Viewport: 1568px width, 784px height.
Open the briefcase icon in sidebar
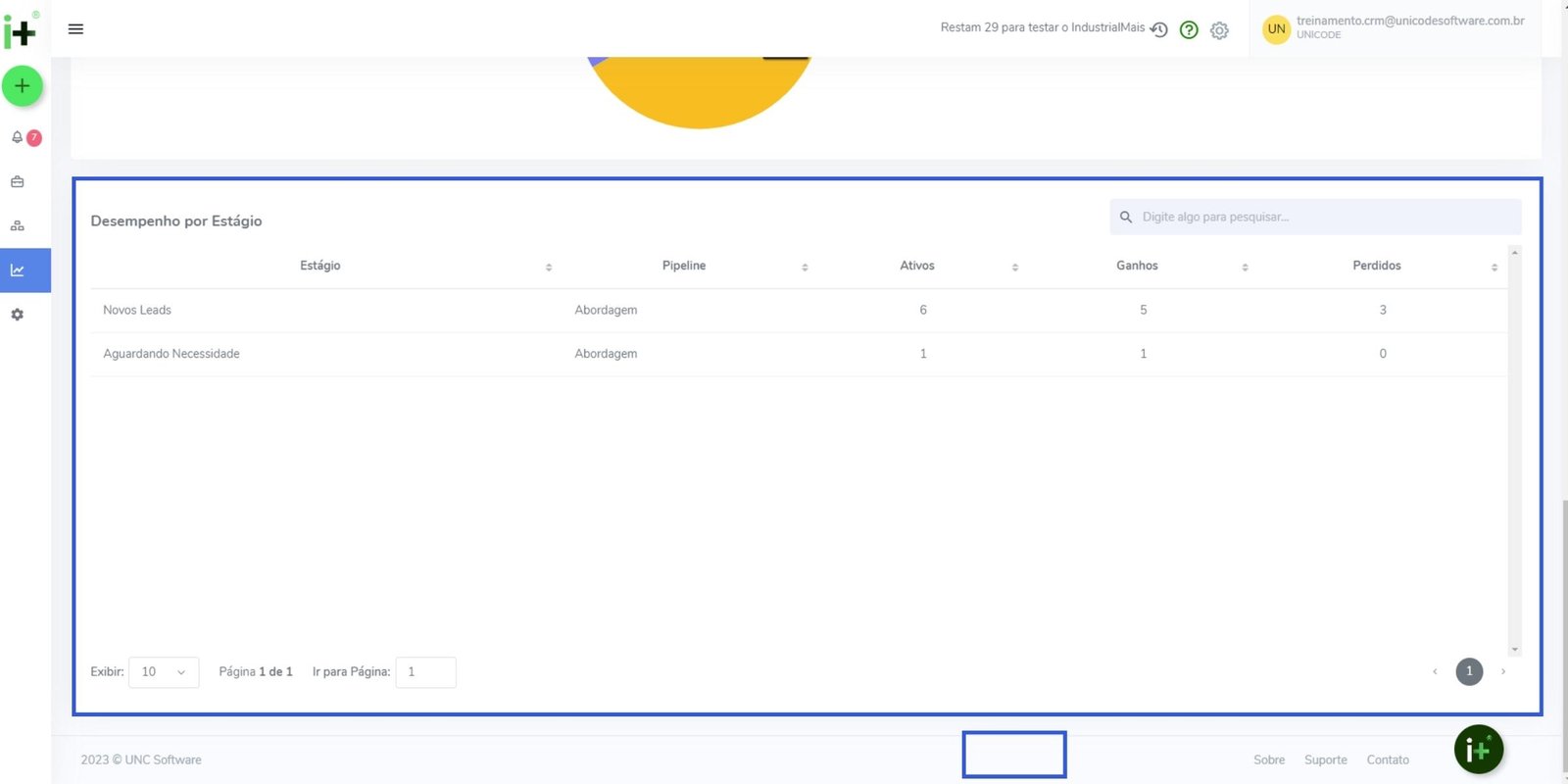(x=18, y=182)
